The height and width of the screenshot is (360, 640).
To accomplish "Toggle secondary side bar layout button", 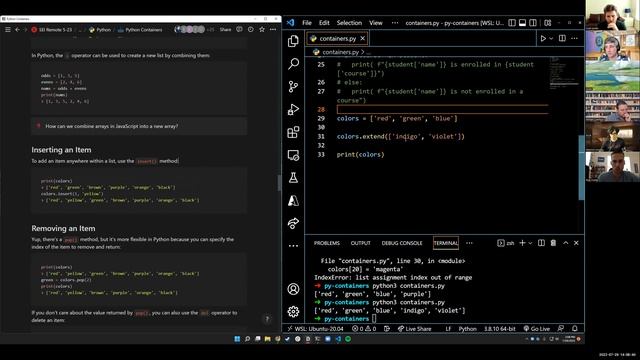I will coord(533,23).
